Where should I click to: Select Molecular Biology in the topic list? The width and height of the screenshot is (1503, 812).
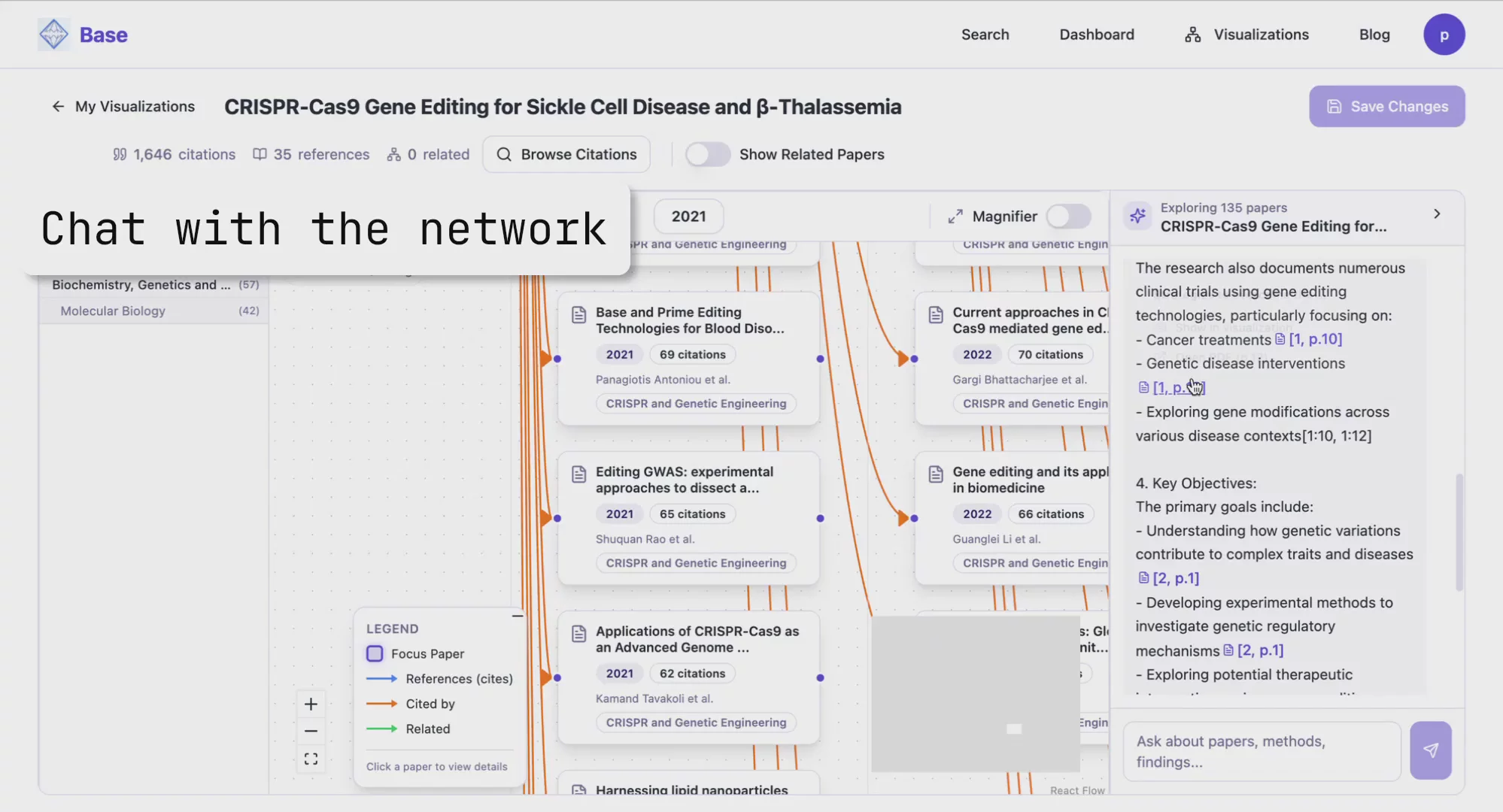pos(113,311)
